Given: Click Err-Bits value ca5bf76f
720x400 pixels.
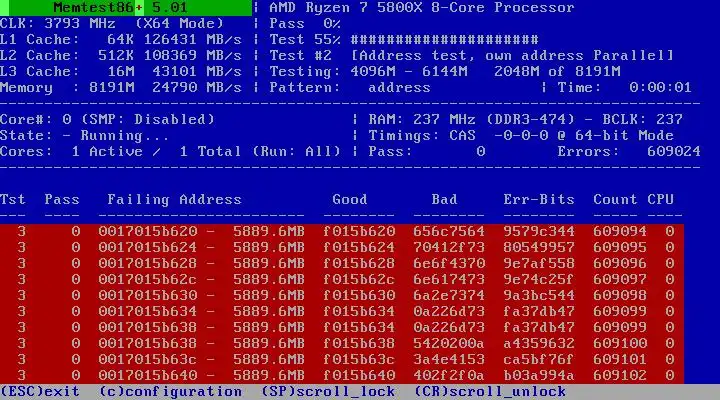Looking at the screenshot, I should point(539,359).
